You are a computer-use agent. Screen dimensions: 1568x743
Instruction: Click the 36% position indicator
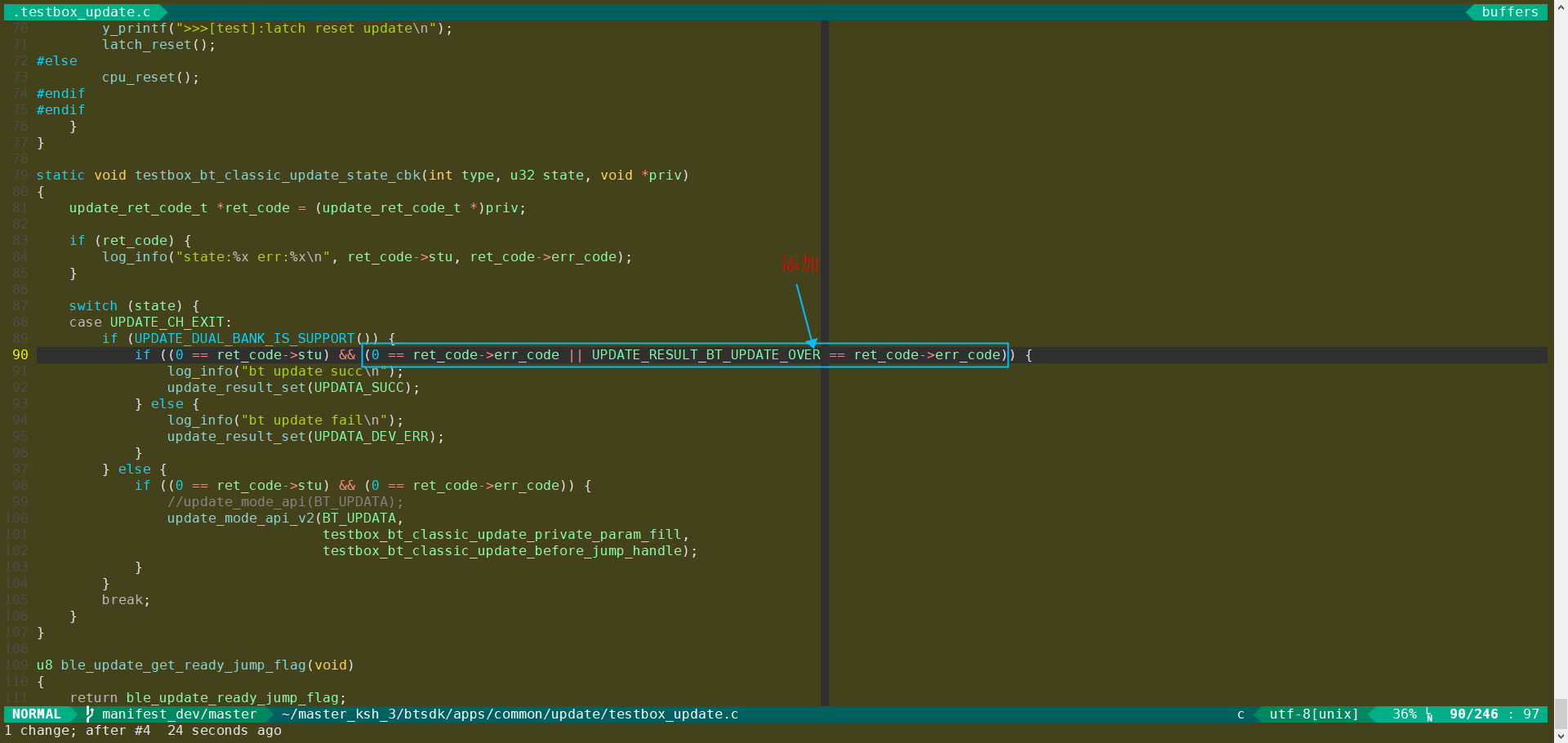point(1404,714)
